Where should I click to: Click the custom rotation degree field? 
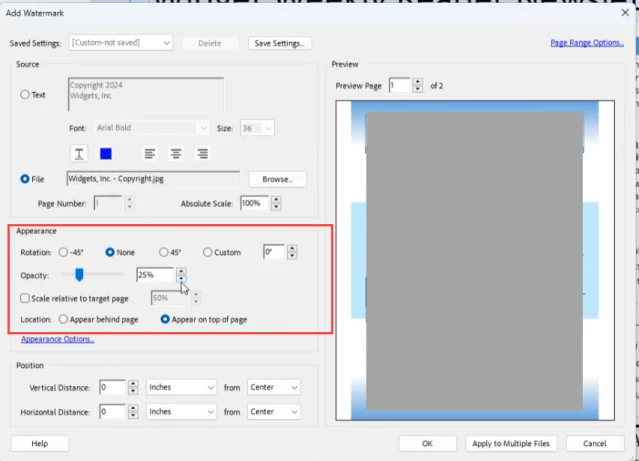[274, 252]
